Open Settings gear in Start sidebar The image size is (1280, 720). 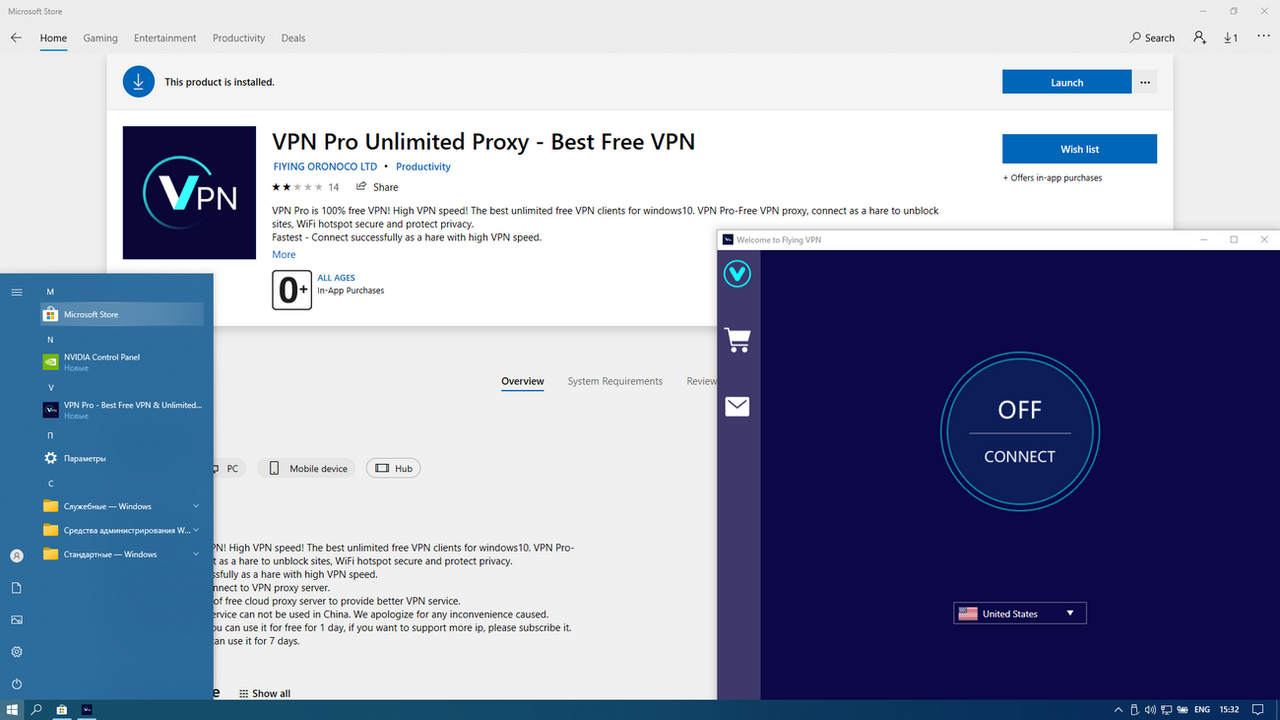[x=16, y=652]
